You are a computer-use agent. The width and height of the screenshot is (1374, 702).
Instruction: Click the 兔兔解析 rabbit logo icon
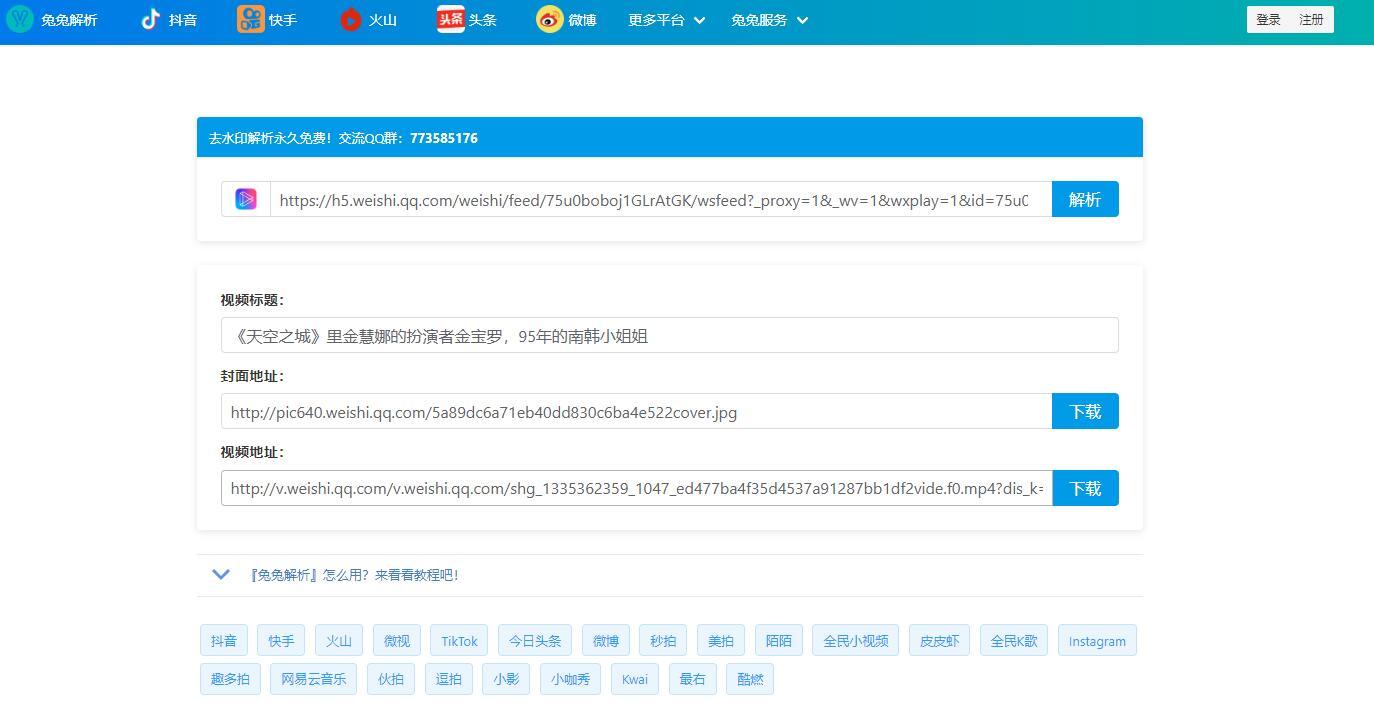20,19
